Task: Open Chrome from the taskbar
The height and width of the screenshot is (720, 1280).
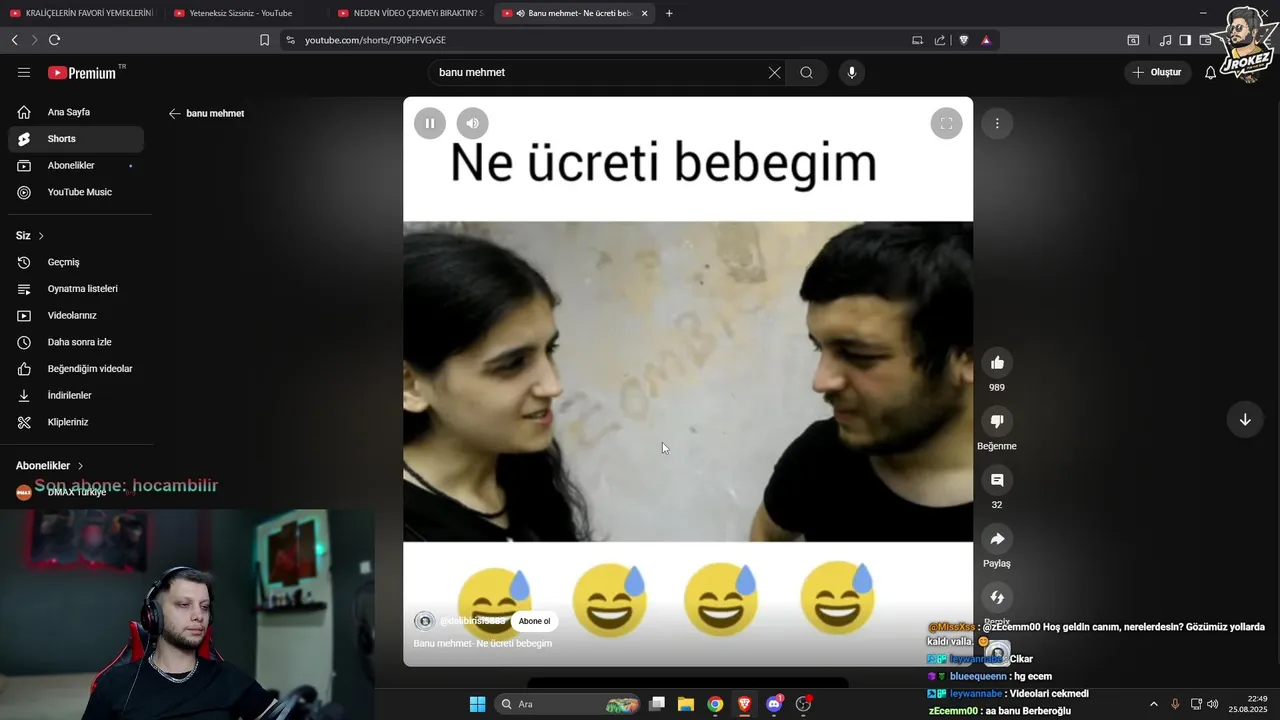Action: tap(715, 704)
